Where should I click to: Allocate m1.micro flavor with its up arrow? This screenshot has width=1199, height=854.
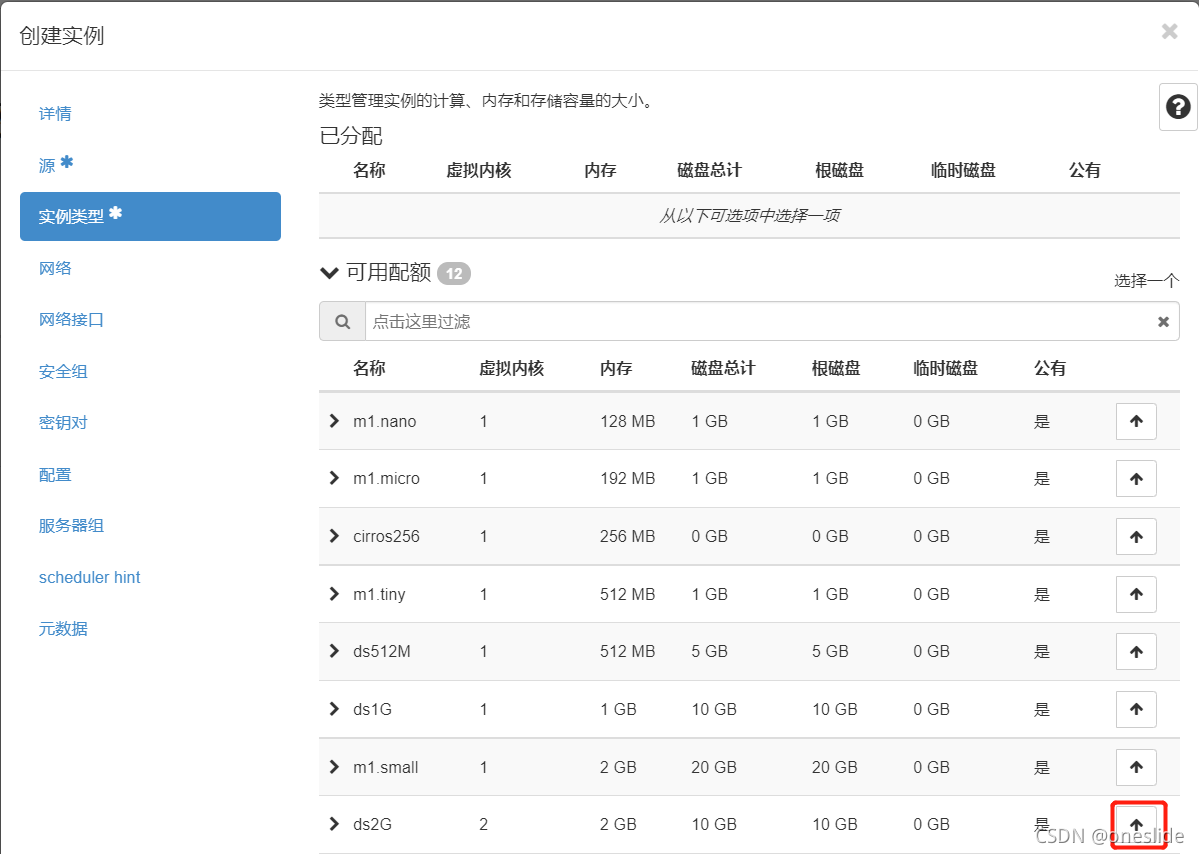(1136, 479)
